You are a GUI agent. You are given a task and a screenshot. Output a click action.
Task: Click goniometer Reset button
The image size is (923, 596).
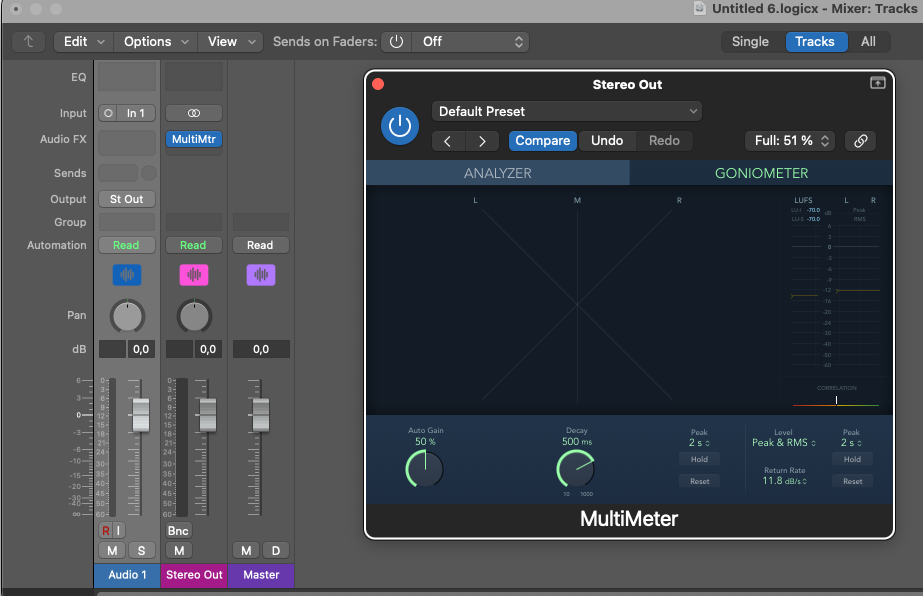(699, 481)
